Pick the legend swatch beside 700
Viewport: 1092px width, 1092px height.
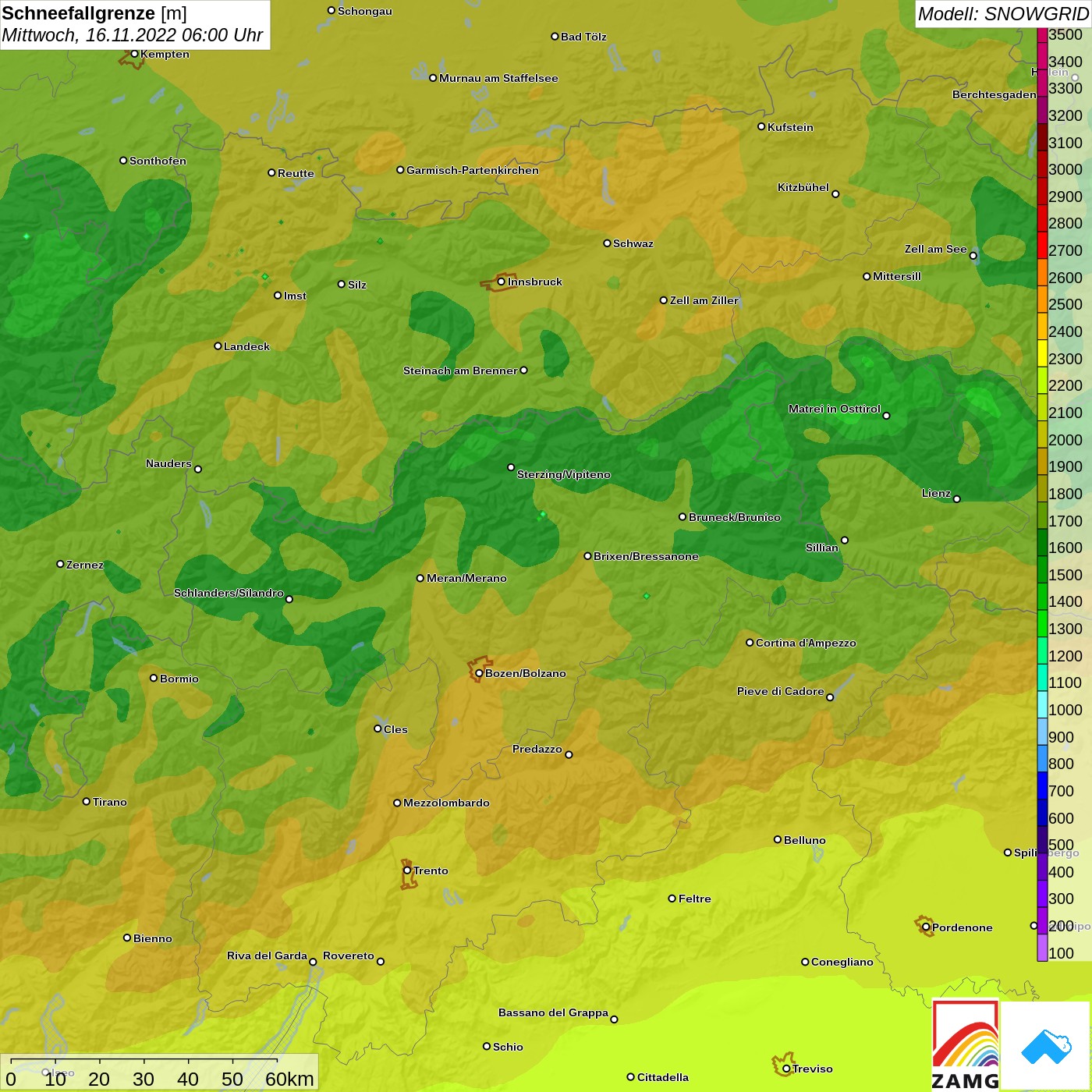coord(1042,785)
